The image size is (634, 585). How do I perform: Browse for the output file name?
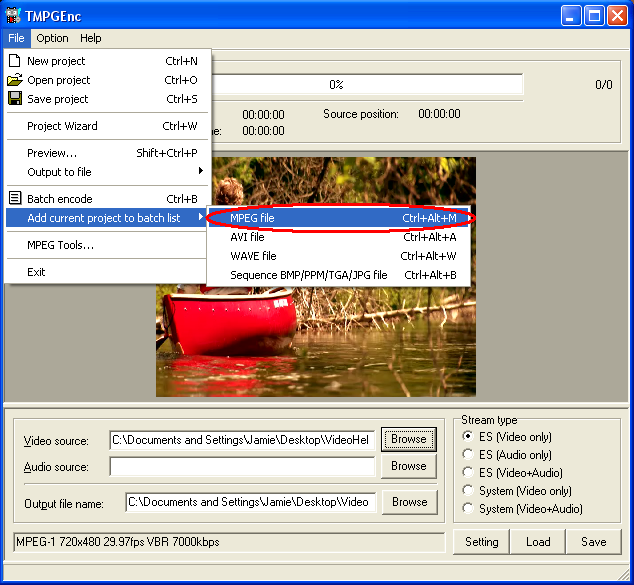410,502
